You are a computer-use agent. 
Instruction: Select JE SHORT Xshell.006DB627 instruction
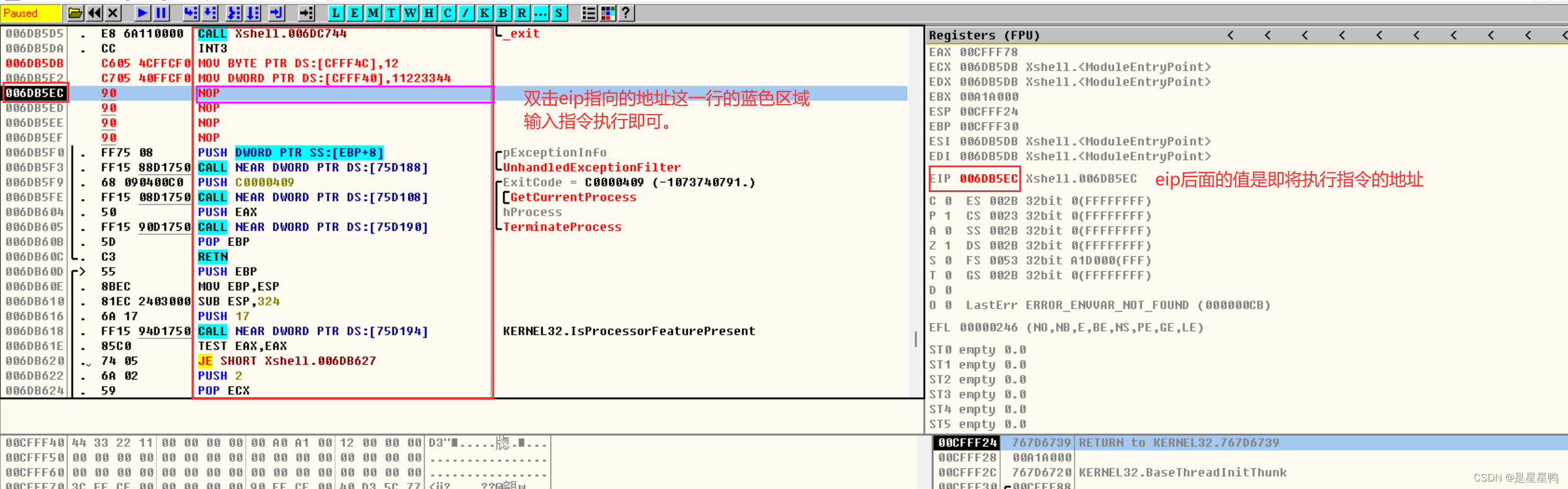[x=287, y=361]
